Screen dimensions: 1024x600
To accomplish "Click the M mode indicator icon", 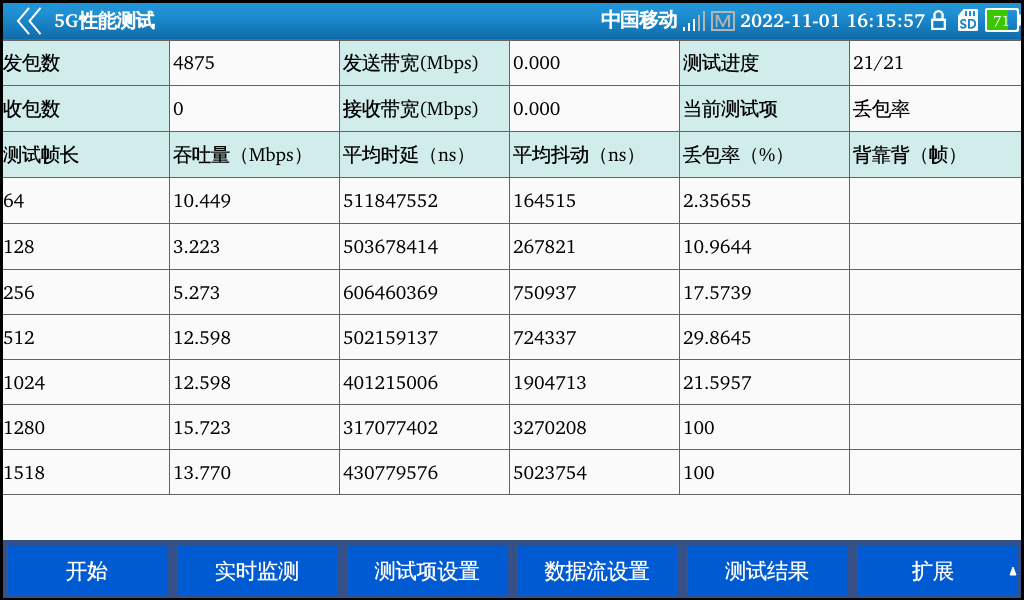I will 723,21.
